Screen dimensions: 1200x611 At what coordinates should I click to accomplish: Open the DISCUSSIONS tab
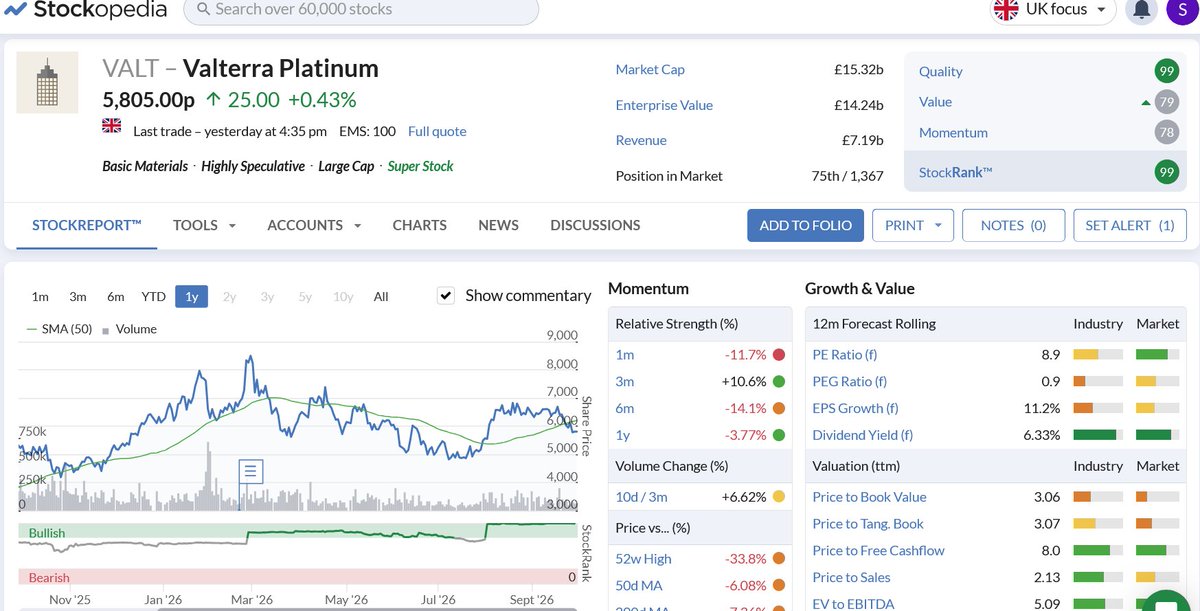click(x=595, y=225)
